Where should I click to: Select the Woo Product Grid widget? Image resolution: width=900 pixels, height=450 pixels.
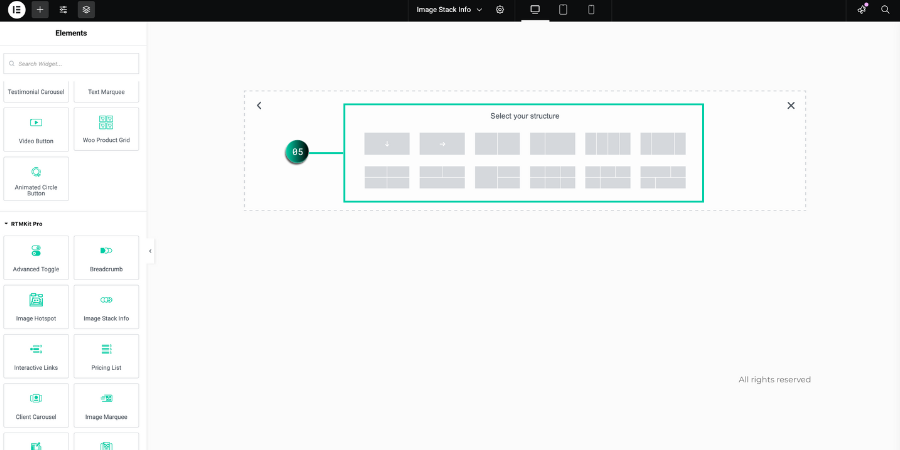(106, 129)
